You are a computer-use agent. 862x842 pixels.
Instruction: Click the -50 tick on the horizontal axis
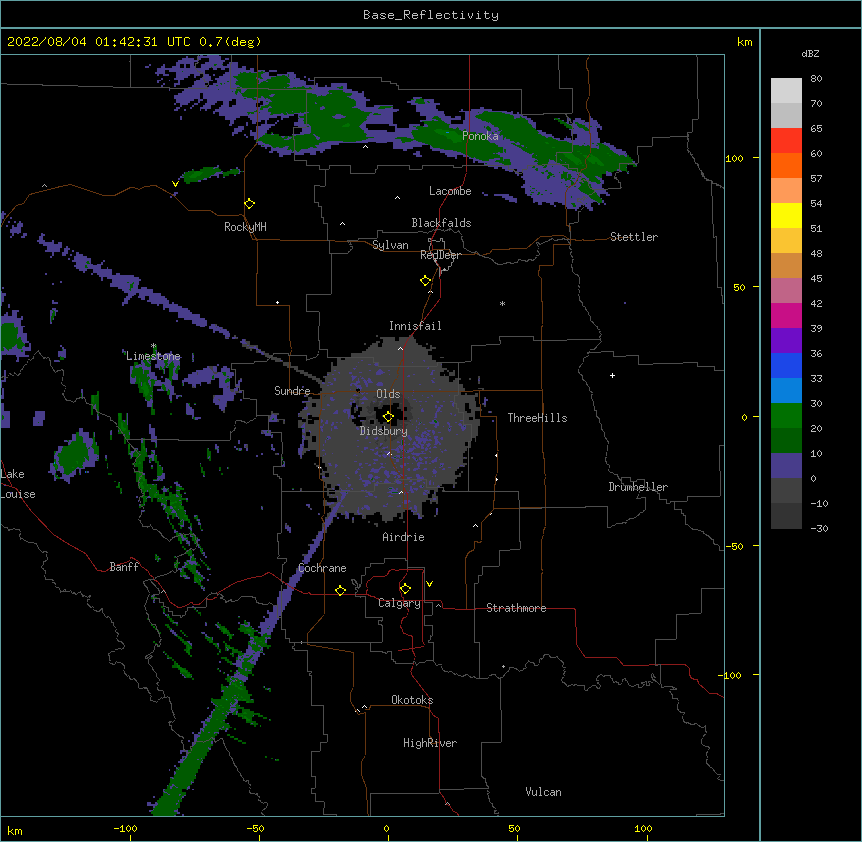point(255,828)
